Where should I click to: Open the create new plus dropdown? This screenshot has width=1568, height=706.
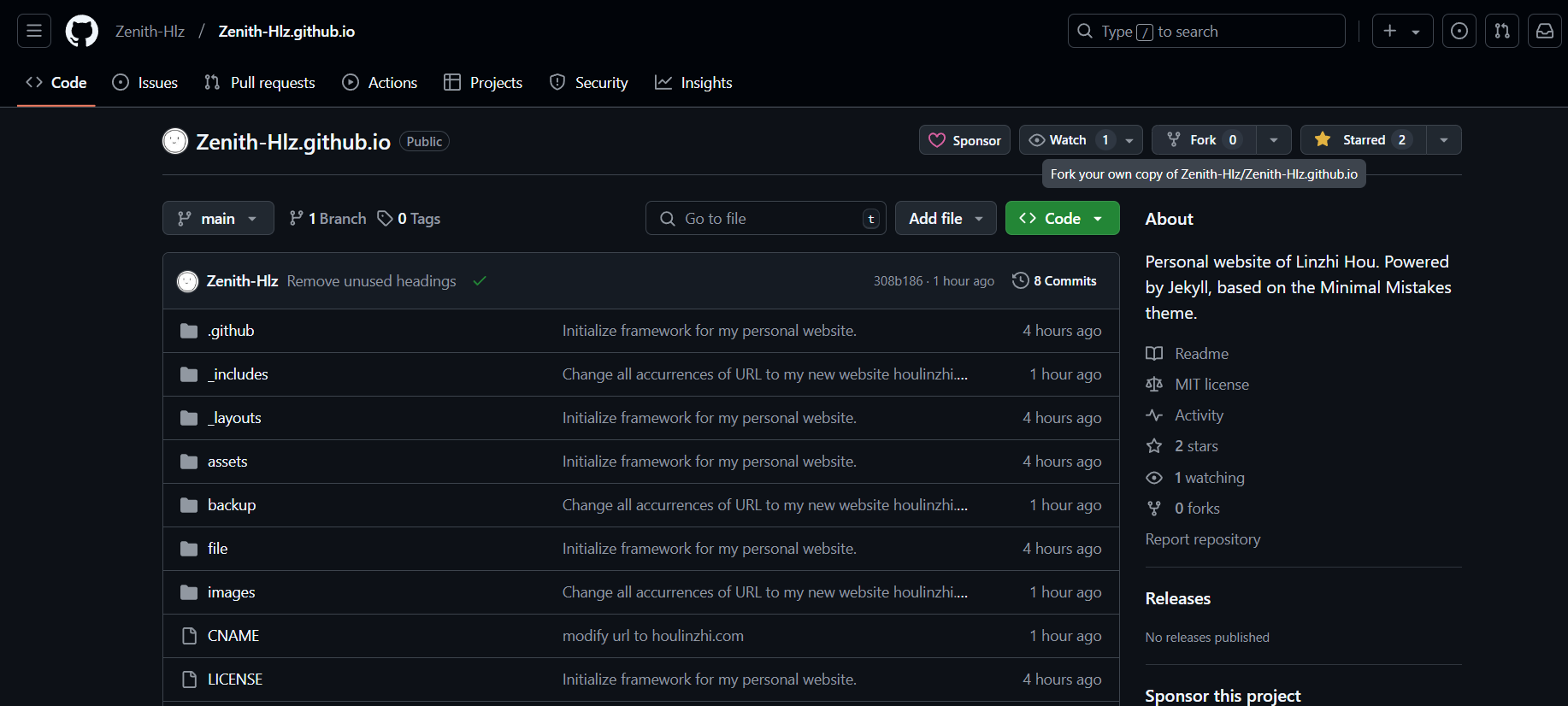(x=1402, y=32)
